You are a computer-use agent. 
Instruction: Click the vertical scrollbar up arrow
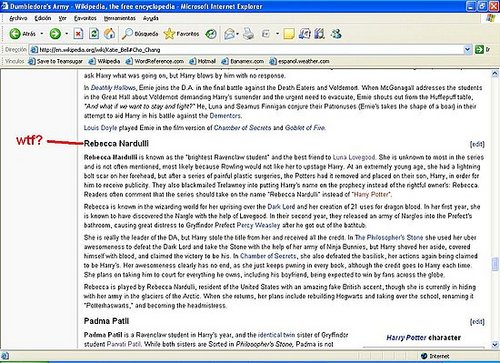tap(495, 74)
